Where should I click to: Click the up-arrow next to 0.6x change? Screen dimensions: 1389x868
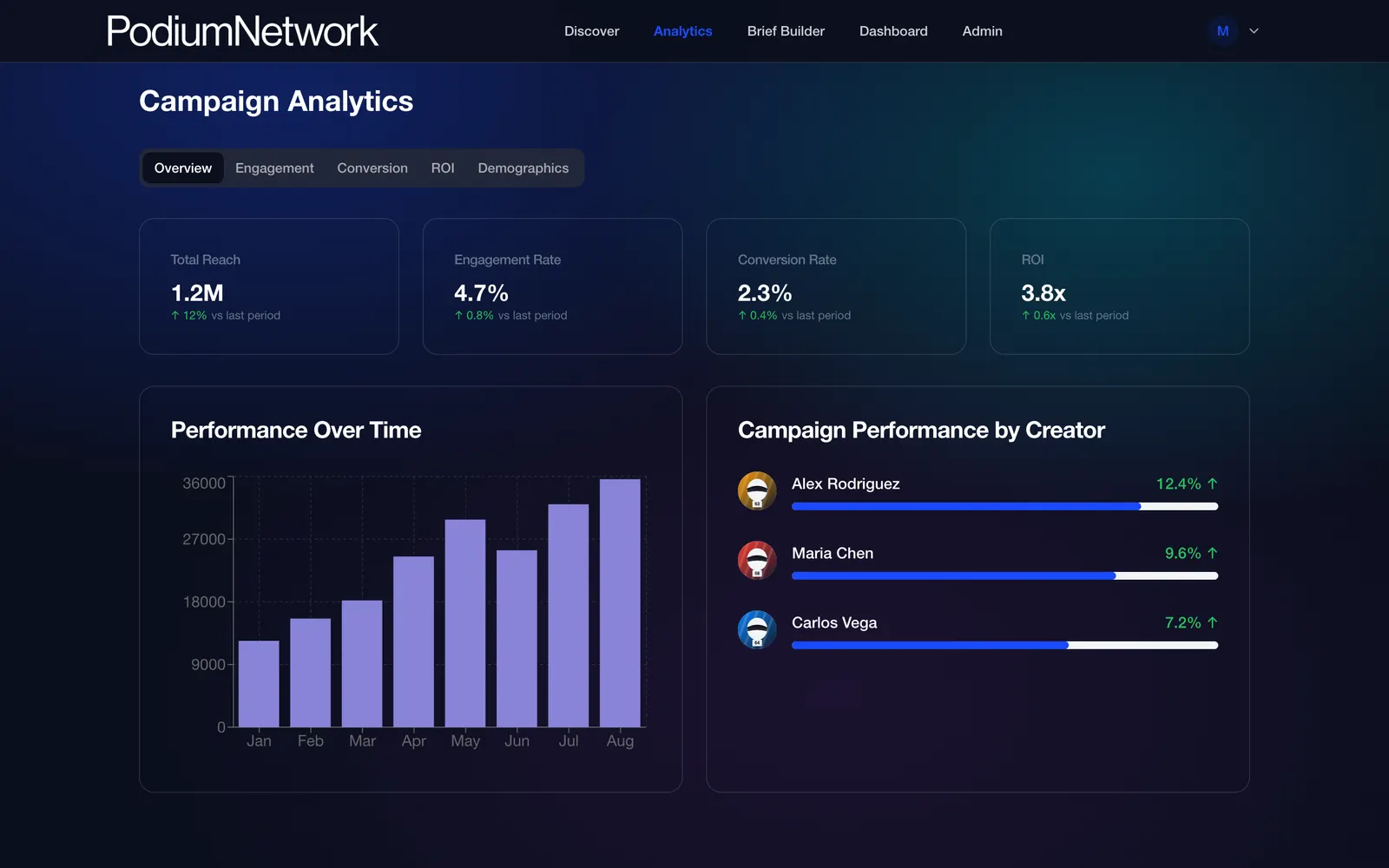point(1026,315)
